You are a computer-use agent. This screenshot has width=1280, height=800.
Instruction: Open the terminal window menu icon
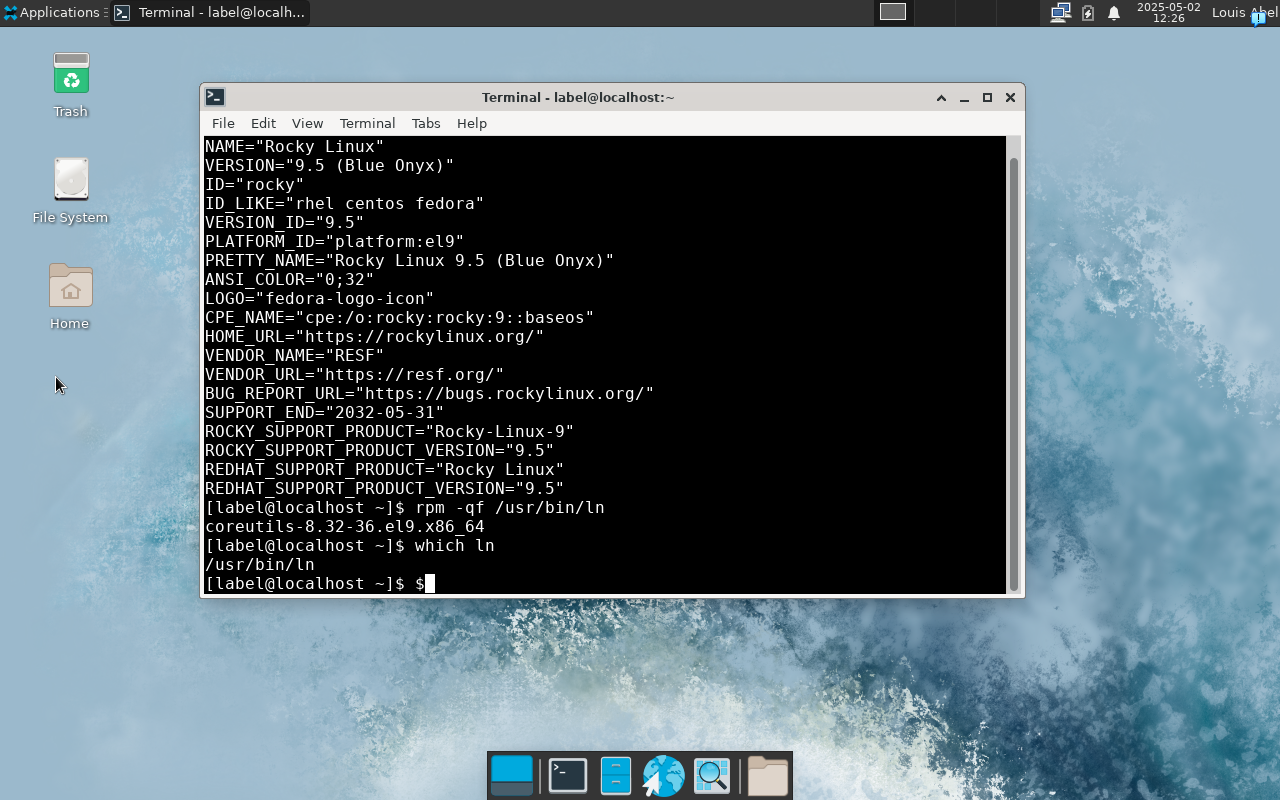click(215, 97)
